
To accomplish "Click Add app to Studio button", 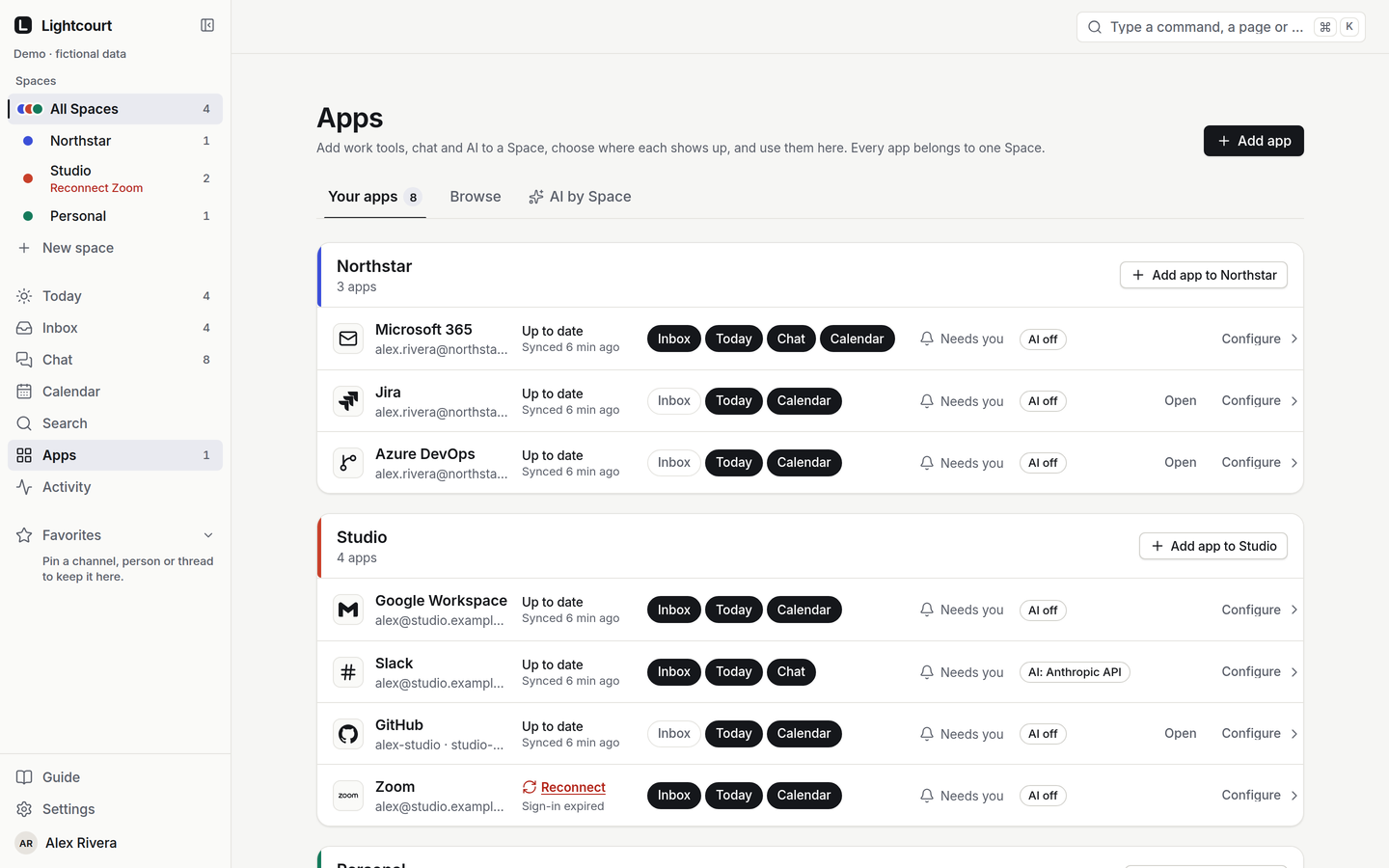I will 1212,546.
